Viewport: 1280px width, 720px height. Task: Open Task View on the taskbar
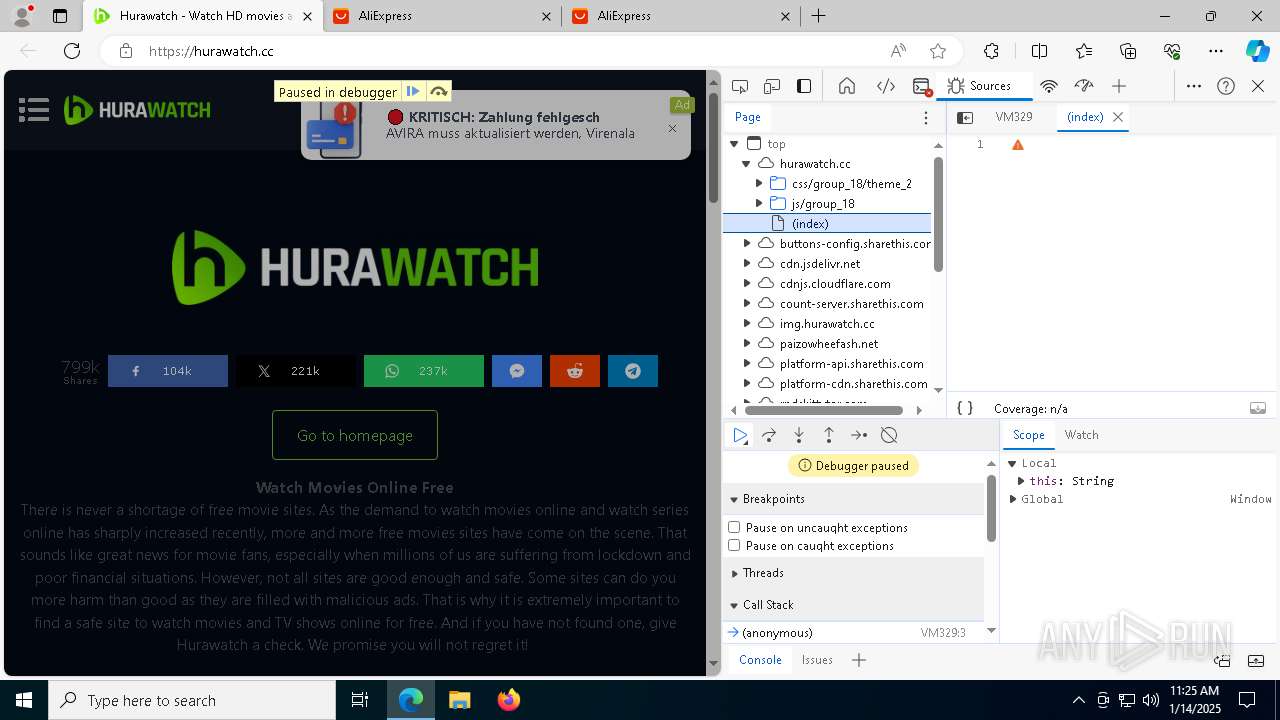click(360, 700)
